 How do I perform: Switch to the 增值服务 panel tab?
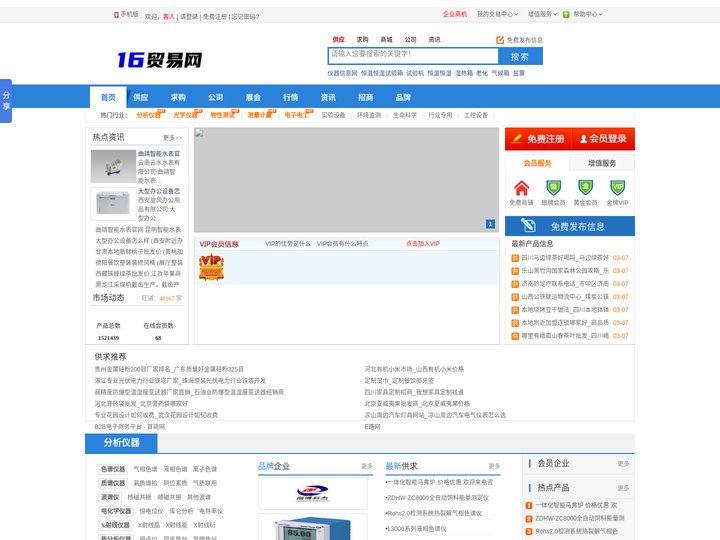pos(602,163)
